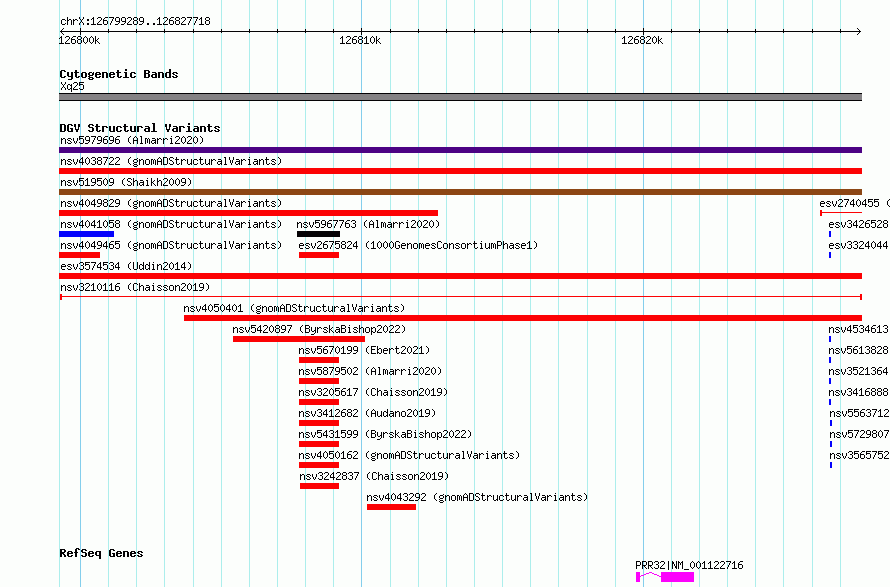This screenshot has width=890, height=587.
Task: Open the PRR32|NM_001122716 gene label
Action: tap(689, 565)
